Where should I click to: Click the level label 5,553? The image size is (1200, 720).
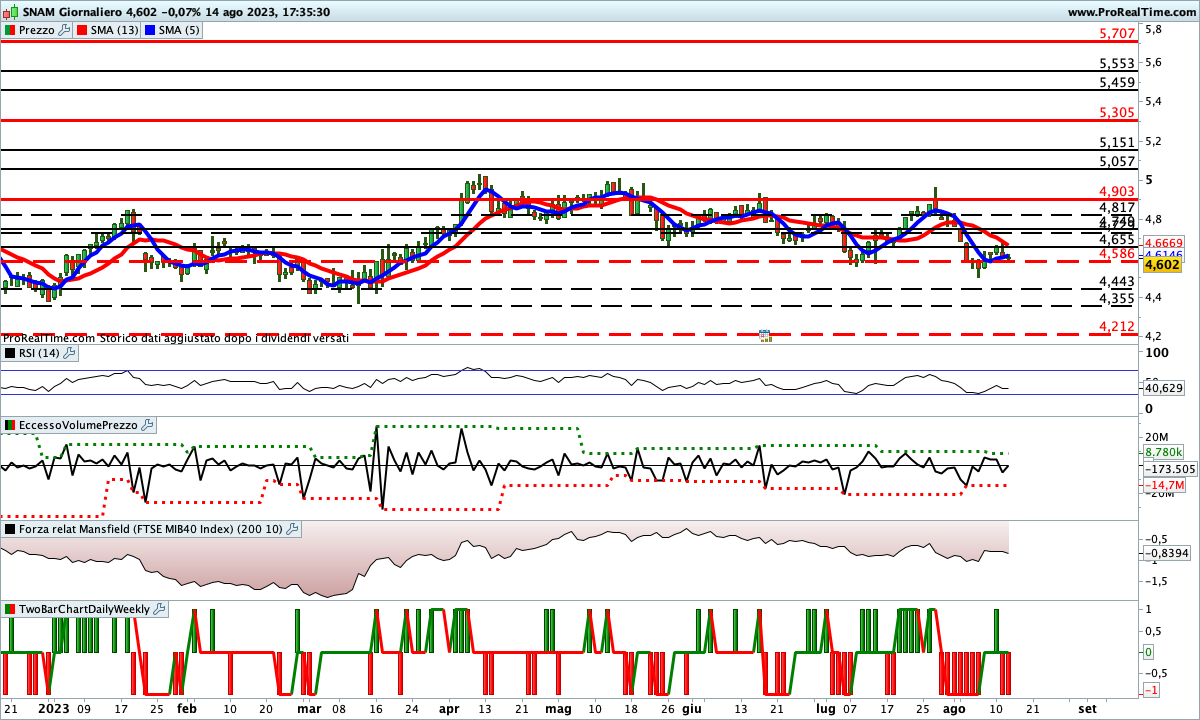(x=1116, y=63)
